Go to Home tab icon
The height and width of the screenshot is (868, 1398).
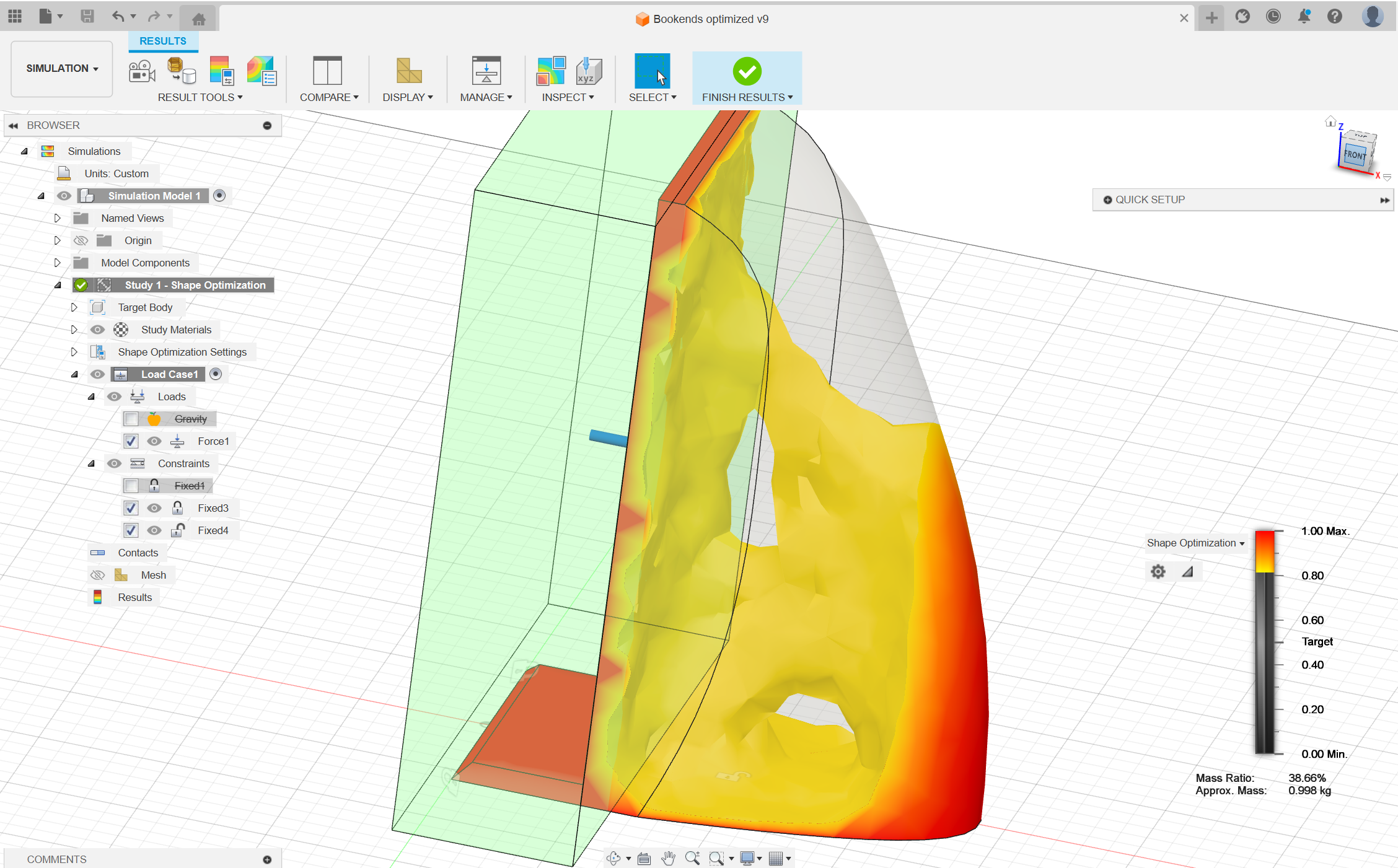tap(198, 19)
